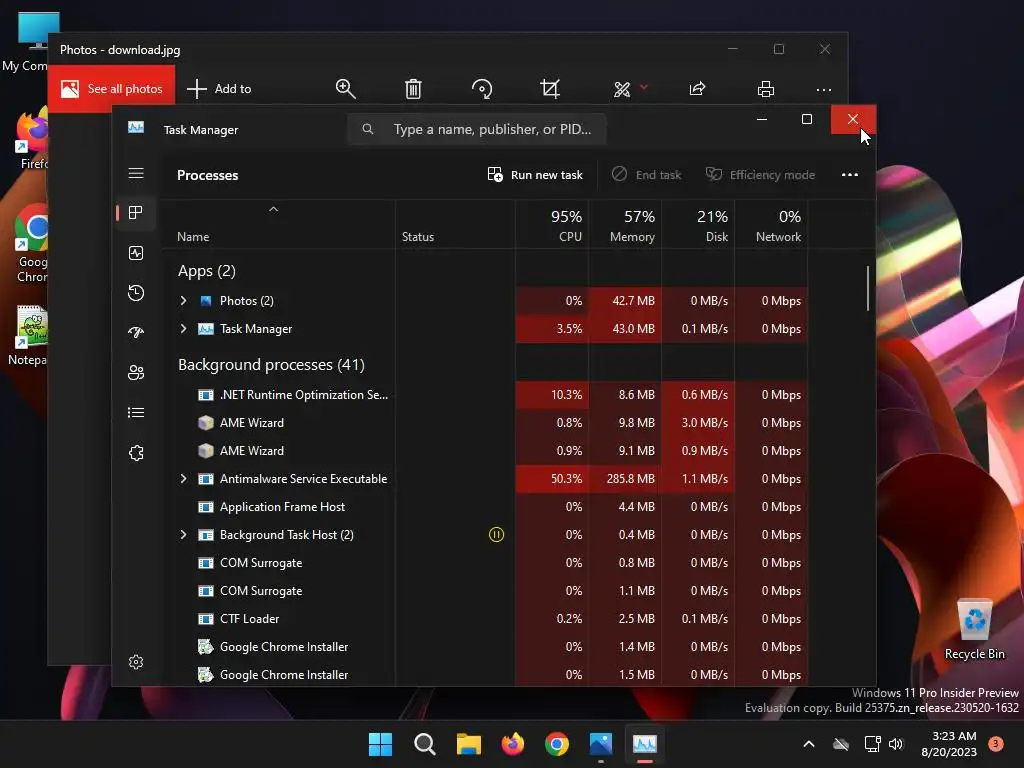Open taskbar Search
The image size is (1024, 768).
click(x=424, y=744)
